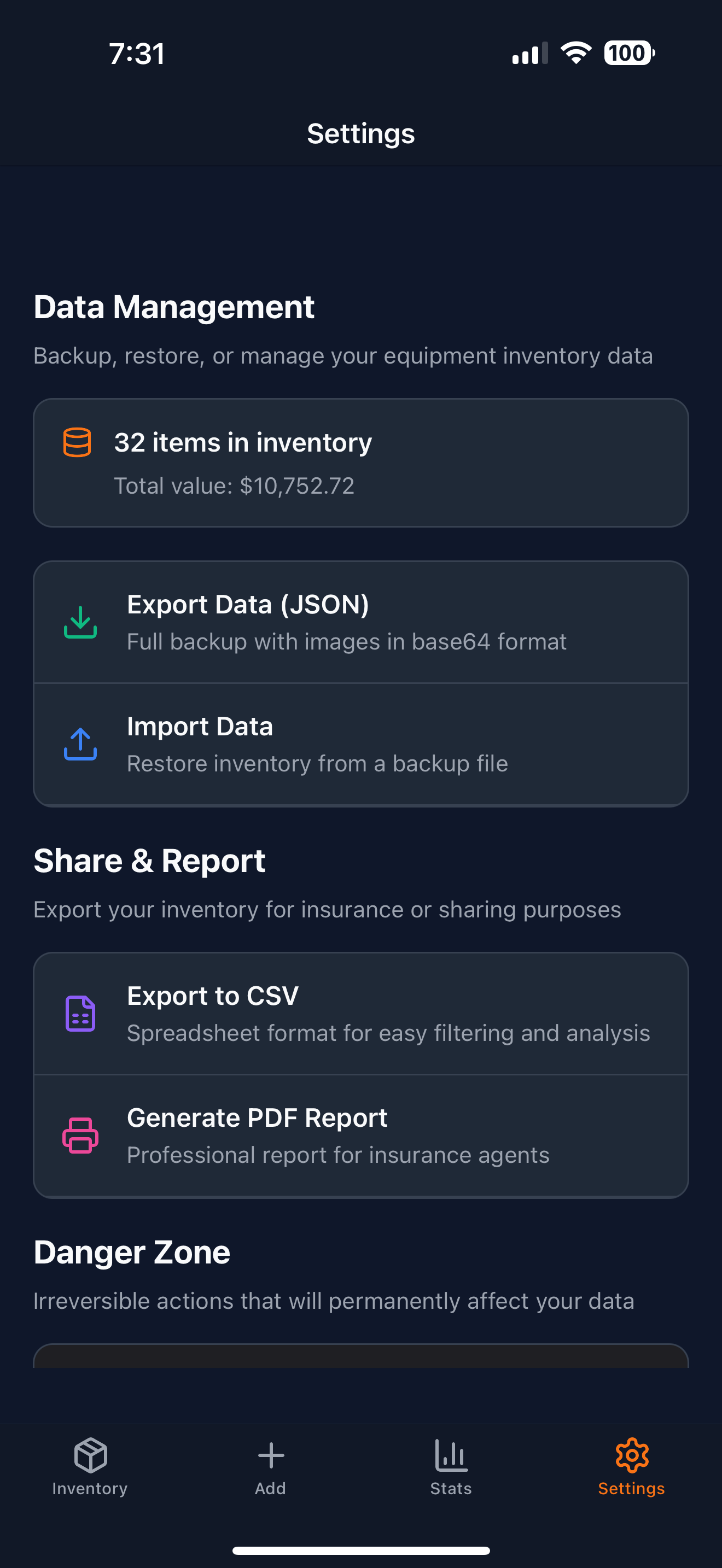The image size is (722, 1568).
Task: Tap the Inventory box icon
Action: coord(91,1455)
